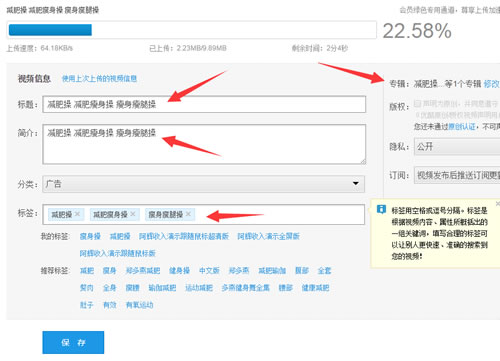Click the blue info icon in tooltip
This screenshot has width=500, height=361.
point(381,209)
